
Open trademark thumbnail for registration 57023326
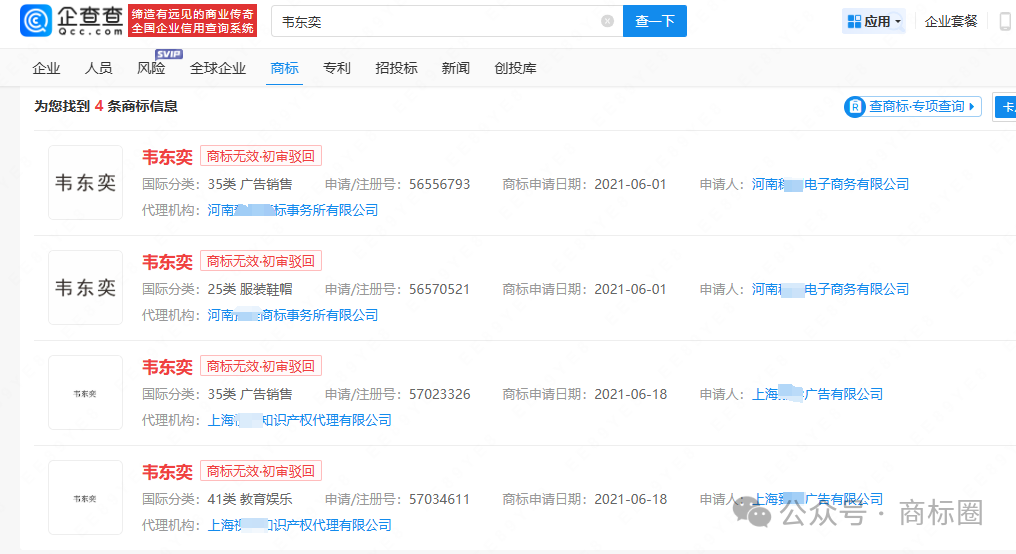(x=86, y=393)
